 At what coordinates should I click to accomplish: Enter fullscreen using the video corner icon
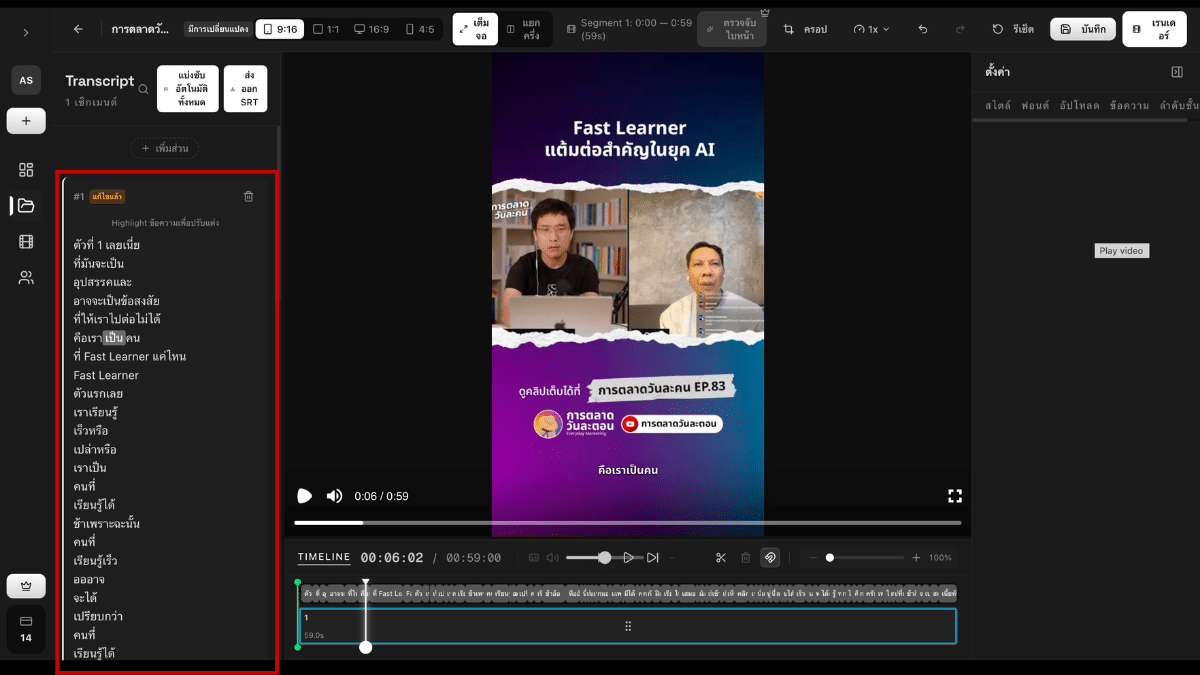[x=954, y=496]
